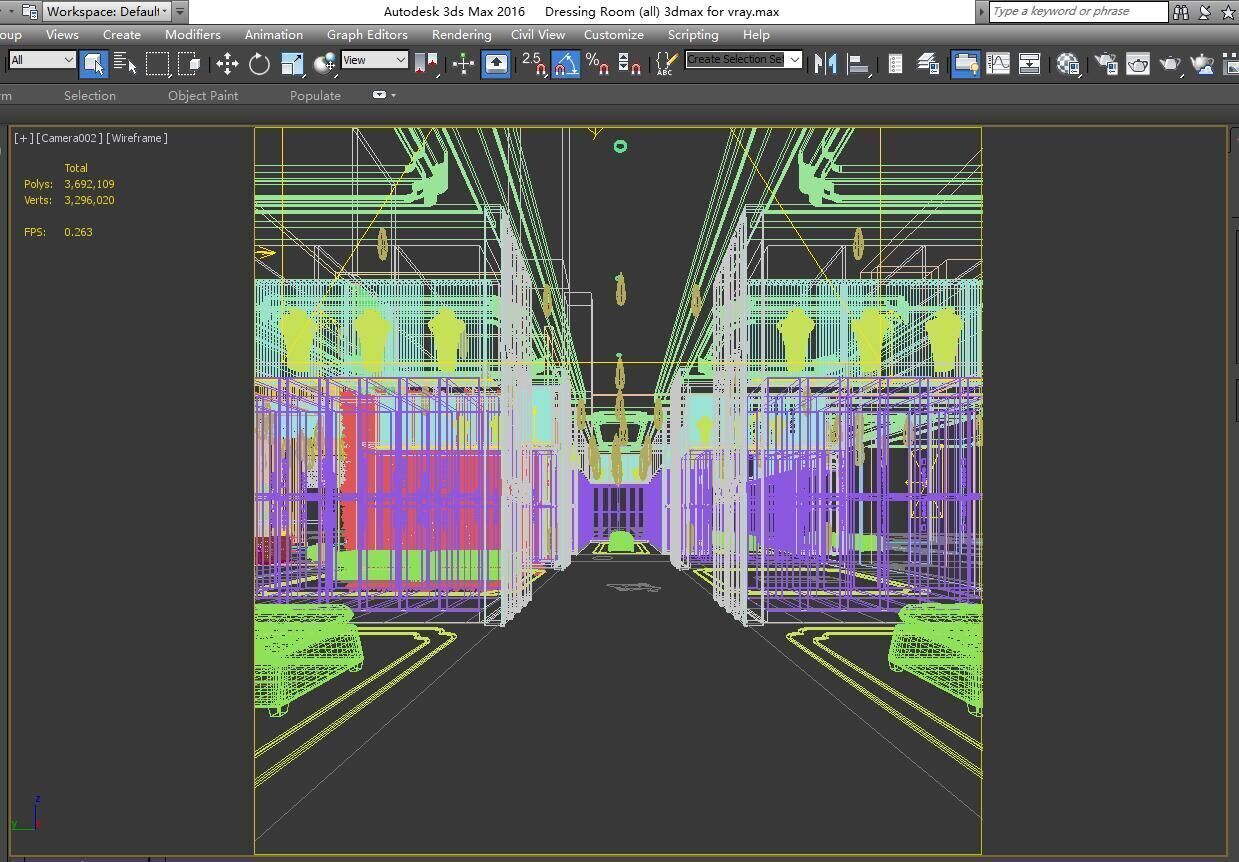The height and width of the screenshot is (862, 1239).
Task: Click the search keyword input field
Action: 1078,12
